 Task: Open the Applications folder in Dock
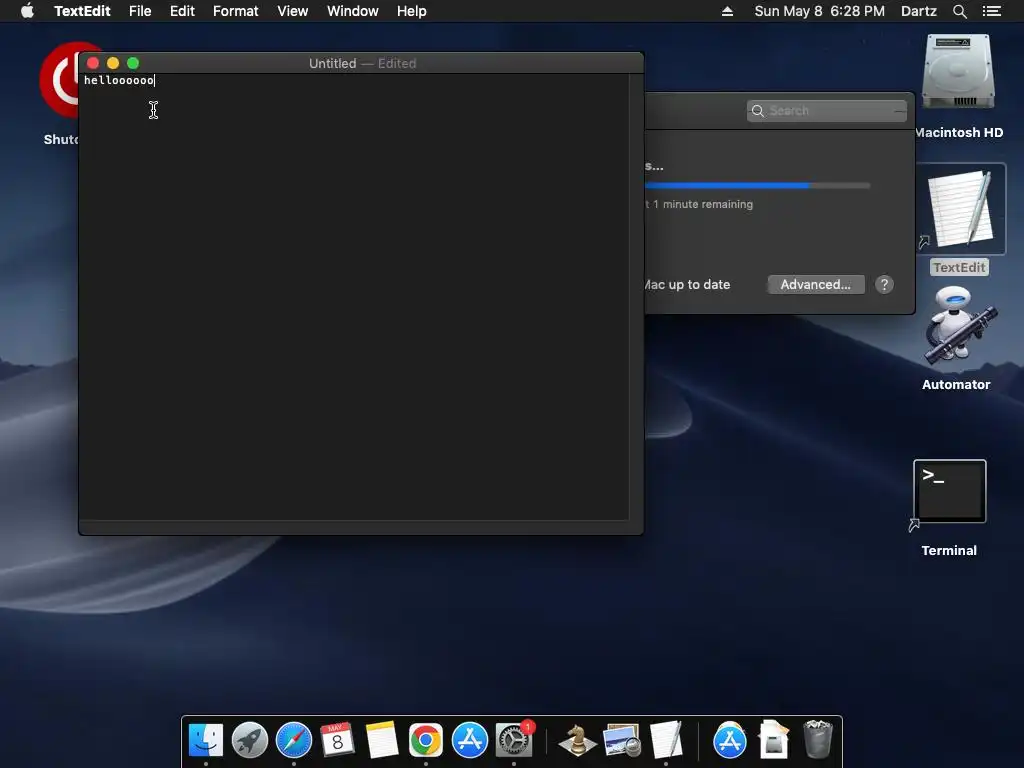[729, 740]
